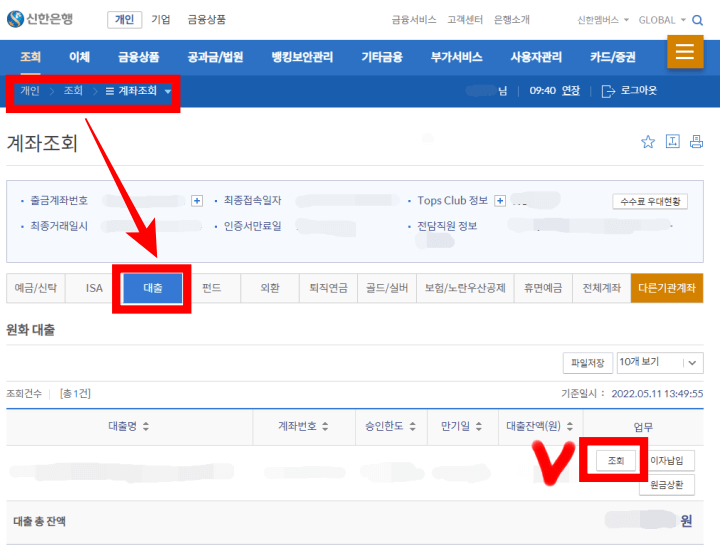Click the 조회 button in loan row

[616, 461]
